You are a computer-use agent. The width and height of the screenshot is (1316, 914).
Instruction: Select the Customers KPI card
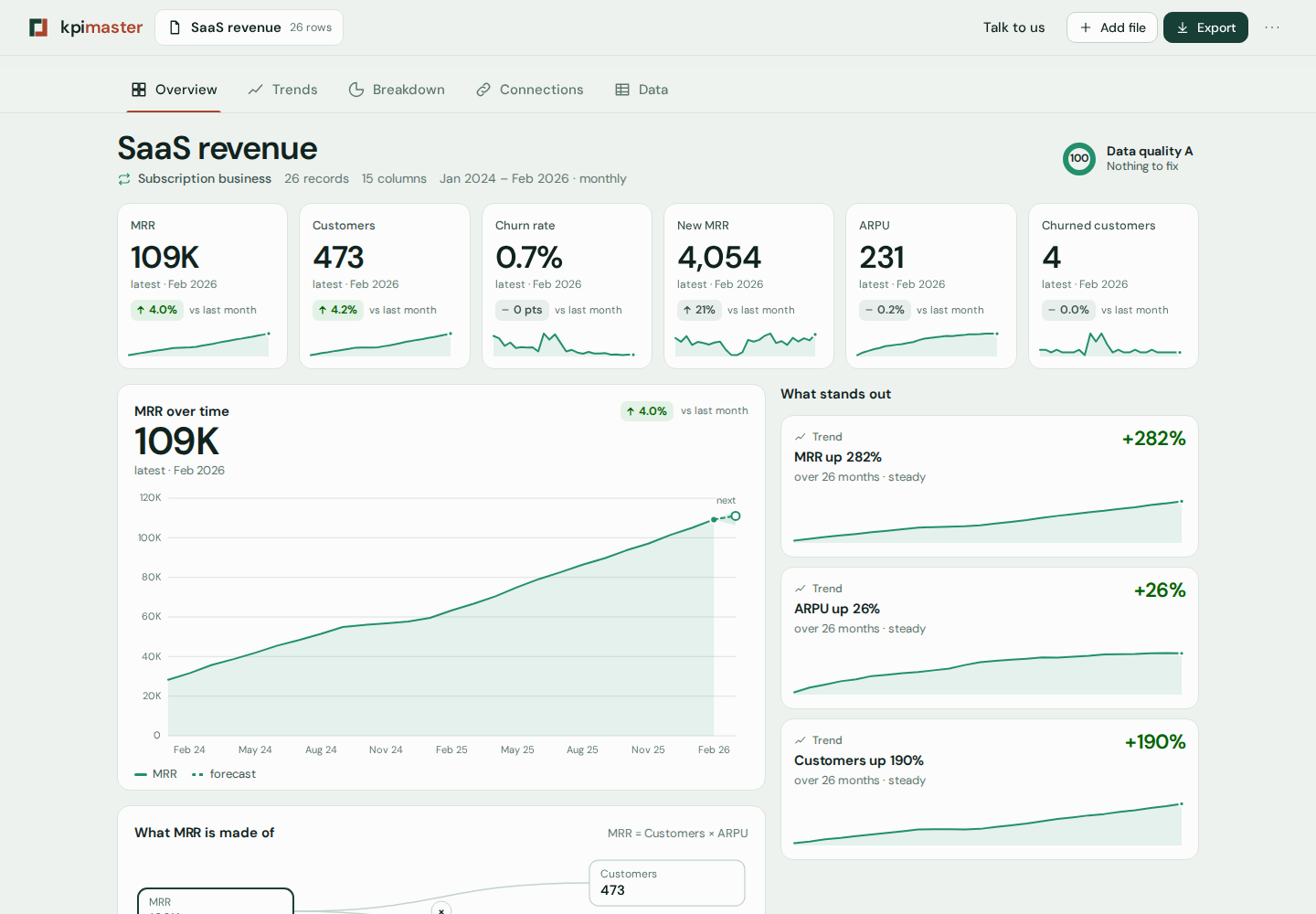pos(385,286)
